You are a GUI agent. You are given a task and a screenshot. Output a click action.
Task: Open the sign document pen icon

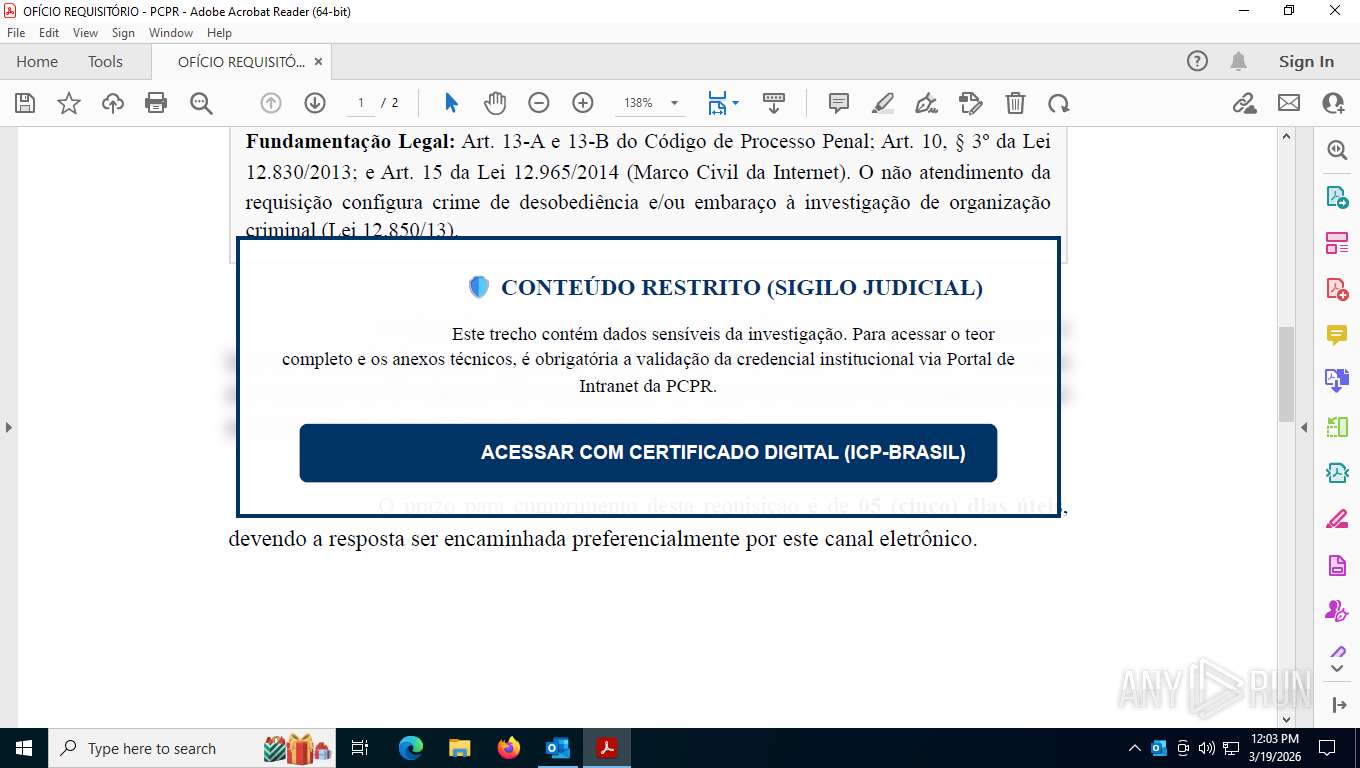tap(927, 103)
